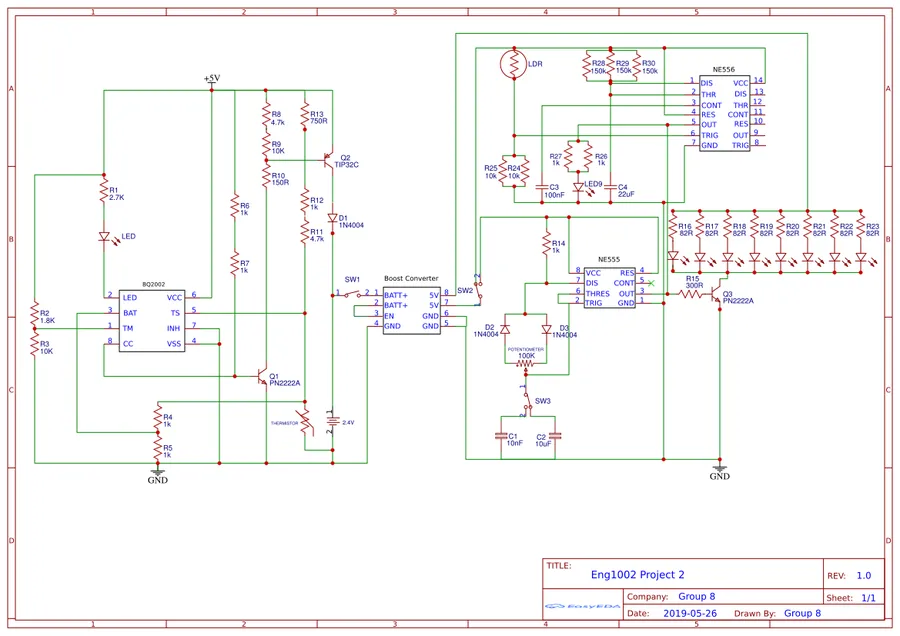The image size is (900, 636).
Task: Click diode D1 1N4004 symbol
Action: pyautogui.click(x=332, y=218)
